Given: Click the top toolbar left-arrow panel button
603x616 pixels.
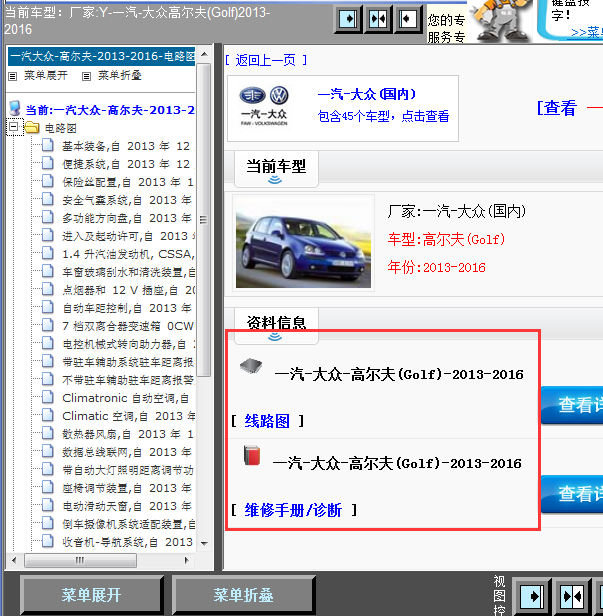Looking at the screenshot, I should tap(408, 18).
